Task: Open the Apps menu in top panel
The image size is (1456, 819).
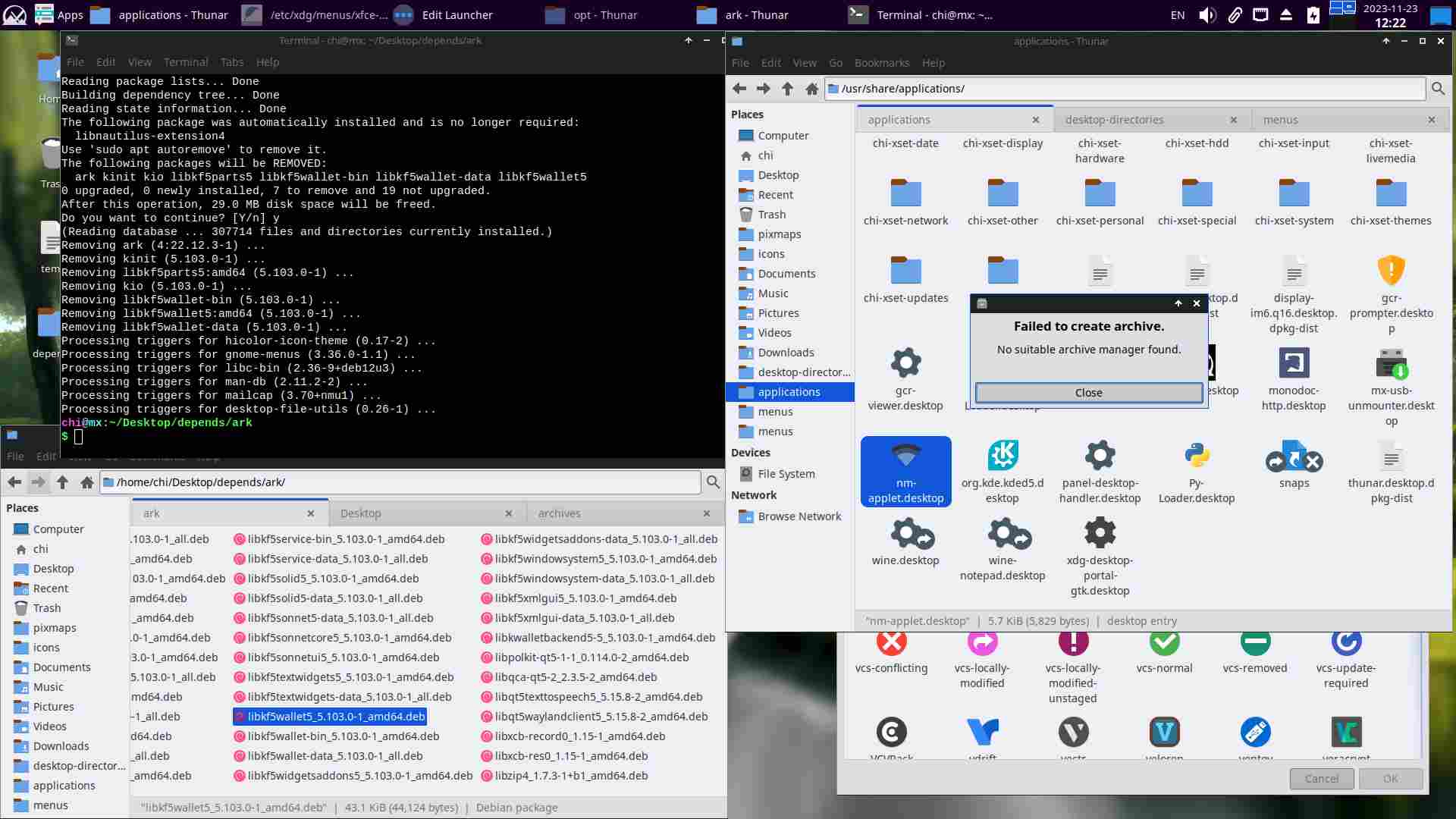Action: click(x=59, y=15)
